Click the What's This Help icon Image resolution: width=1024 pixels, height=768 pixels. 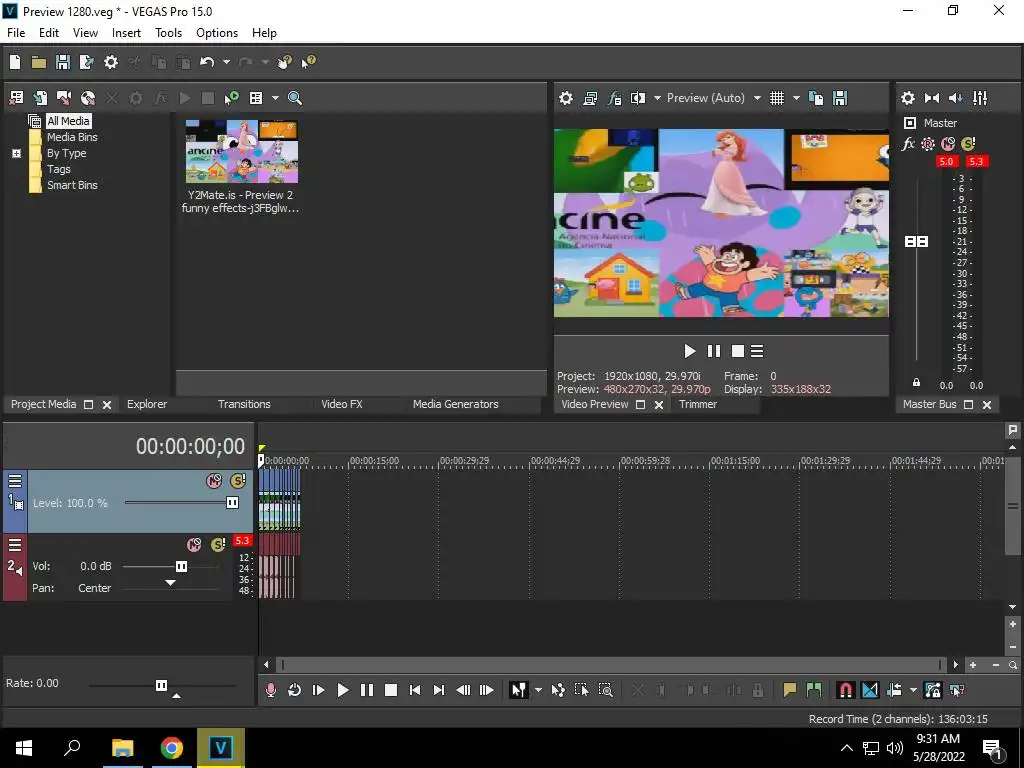click(308, 62)
